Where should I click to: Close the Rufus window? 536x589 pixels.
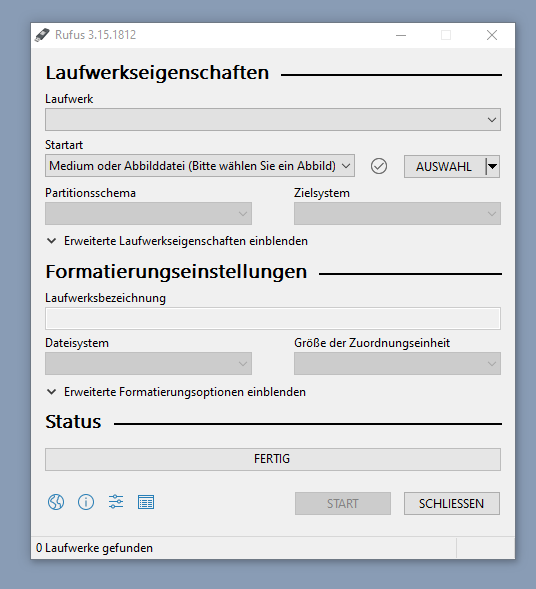(492, 35)
